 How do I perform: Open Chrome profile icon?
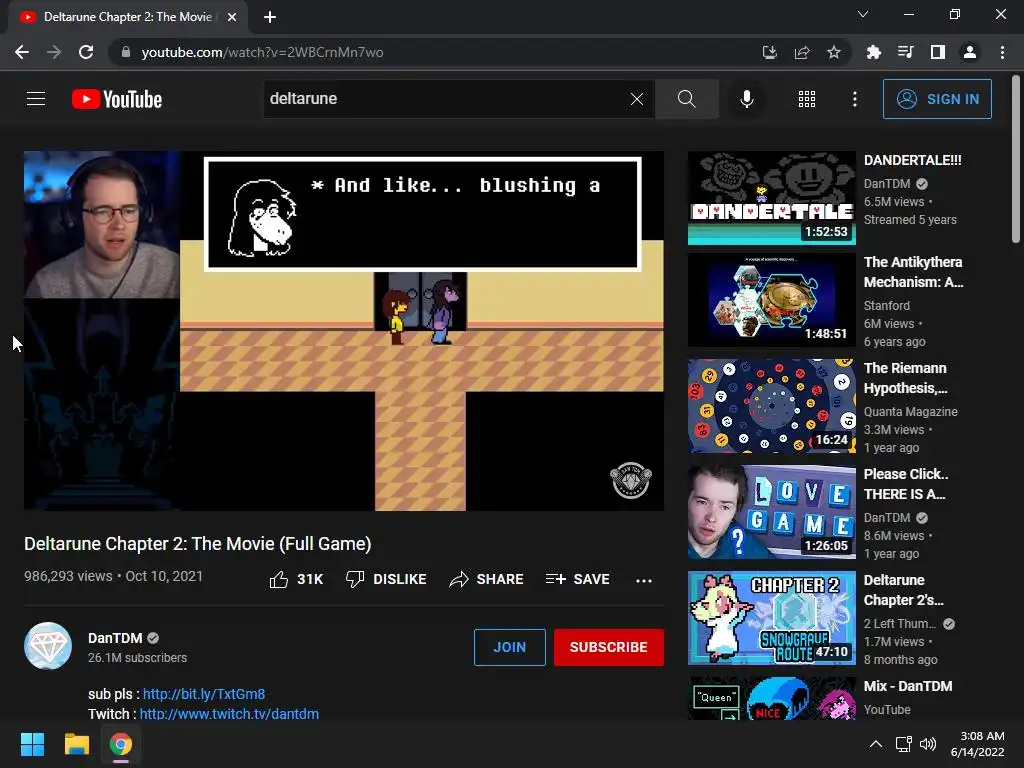click(970, 52)
